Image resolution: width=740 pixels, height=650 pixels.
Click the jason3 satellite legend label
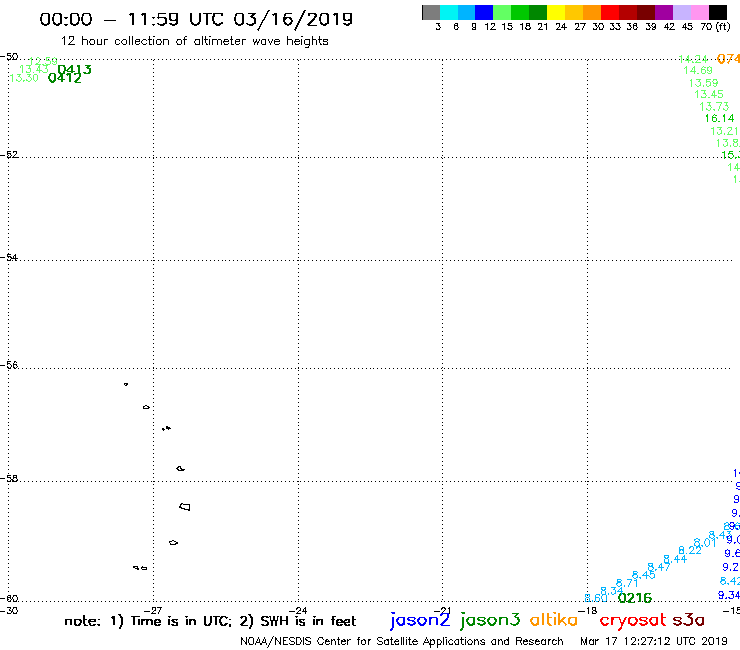click(x=490, y=620)
